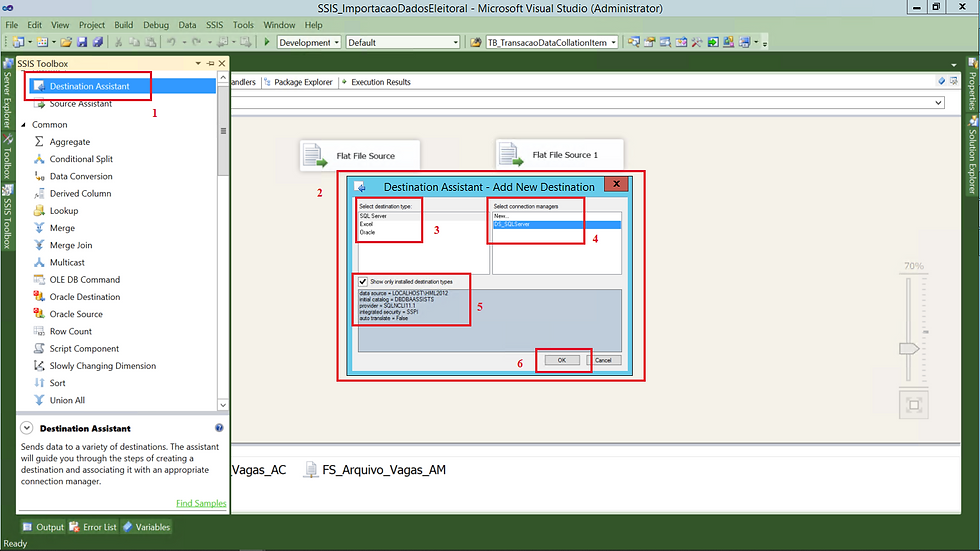Open the Debug menu
The height and width of the screenshot is (551, 980).
(x=156, y=25)
